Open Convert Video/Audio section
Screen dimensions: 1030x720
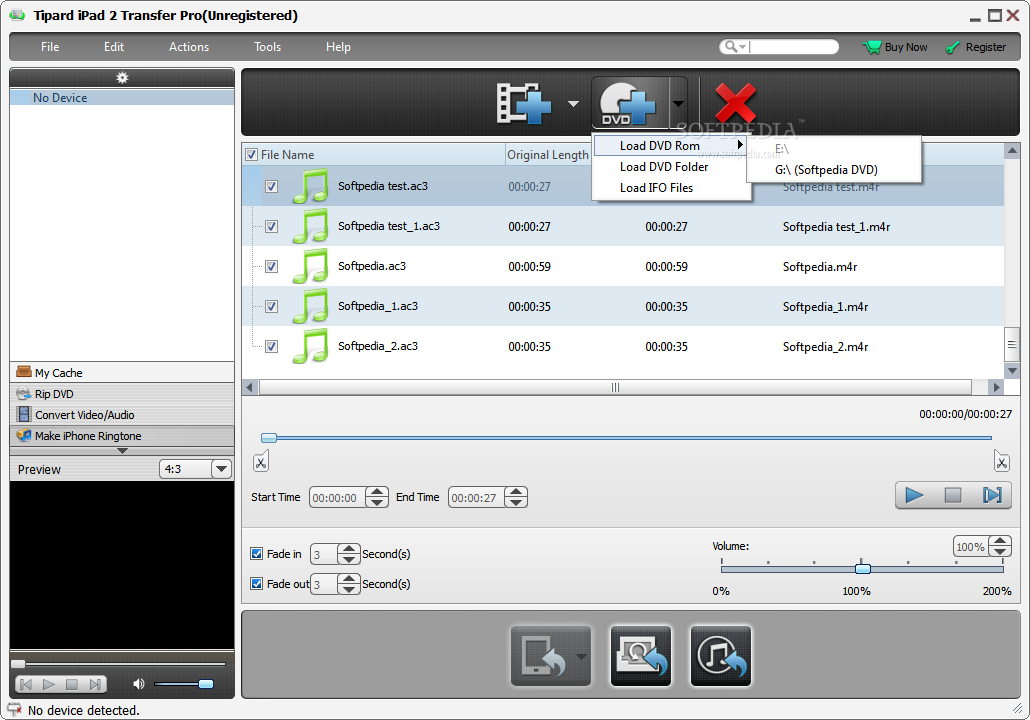(x=122, y=415)
